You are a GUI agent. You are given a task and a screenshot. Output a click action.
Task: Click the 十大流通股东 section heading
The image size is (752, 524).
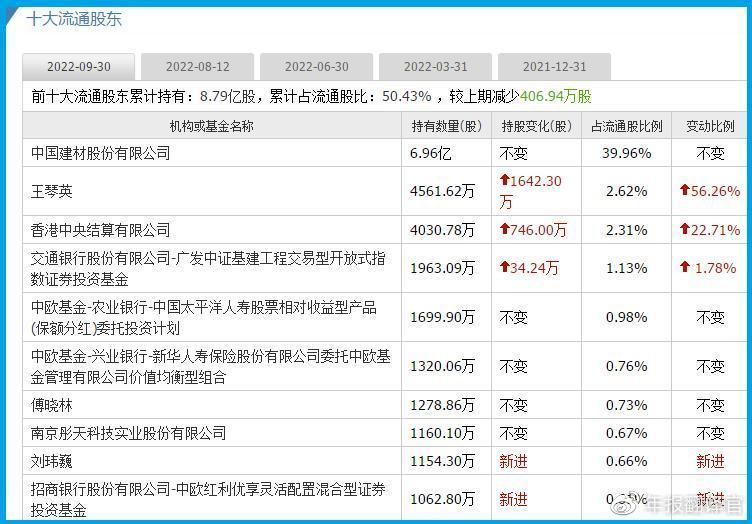pyautogui.click(x=74, y=19)
